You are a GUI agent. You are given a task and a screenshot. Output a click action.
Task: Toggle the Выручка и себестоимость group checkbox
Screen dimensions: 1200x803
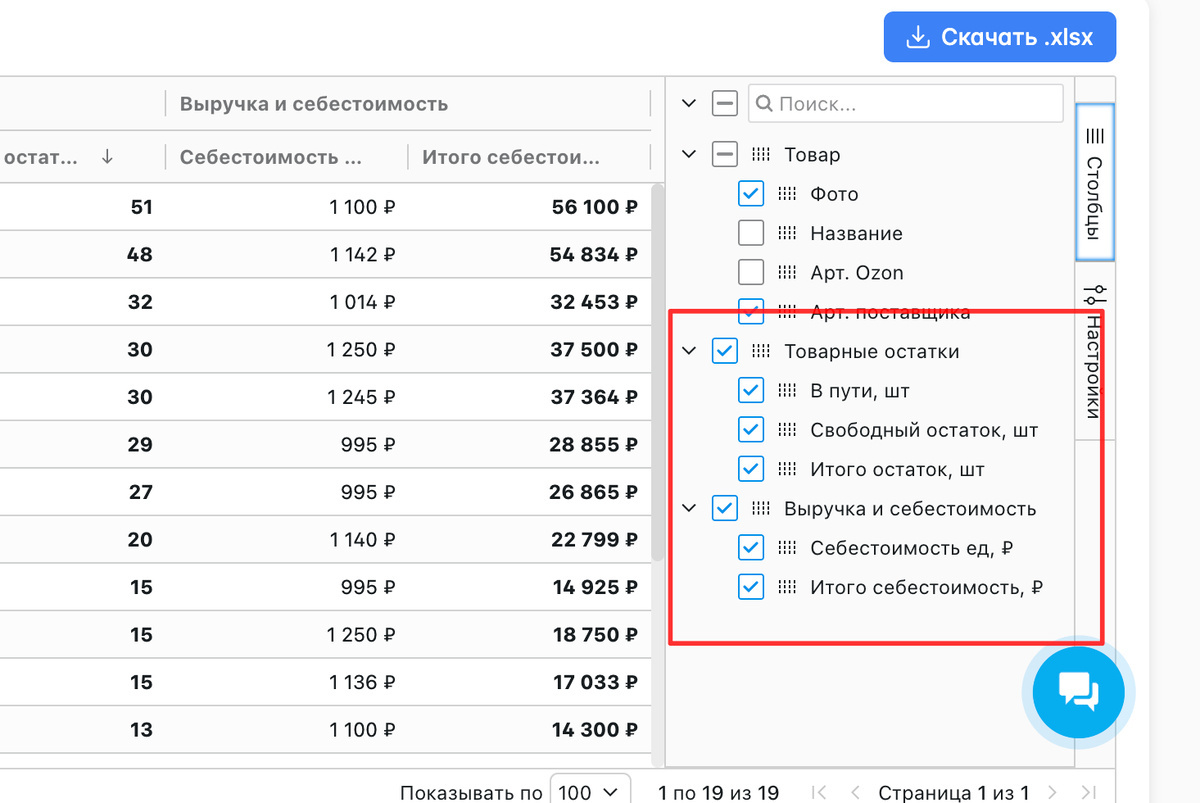(725, 509)
